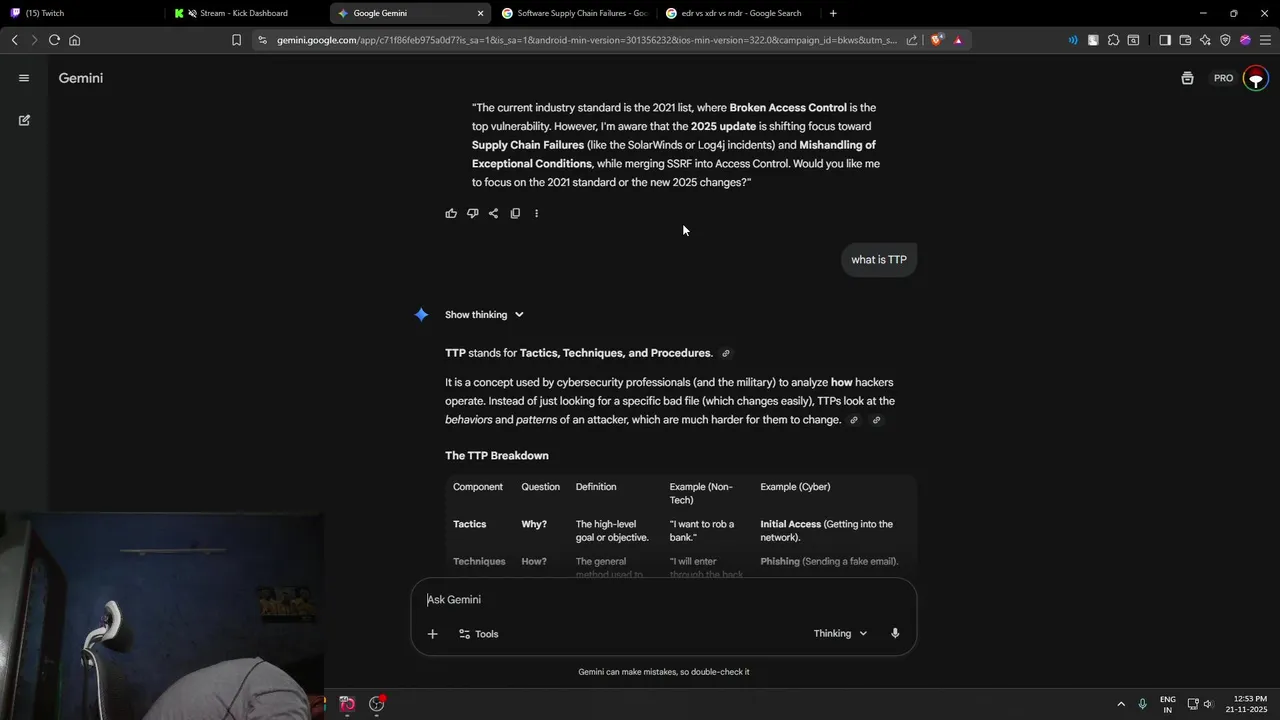Click thumbs up on the OWASP response
This screenshot has height=720, width=1280.
click(x=451, y=213)
